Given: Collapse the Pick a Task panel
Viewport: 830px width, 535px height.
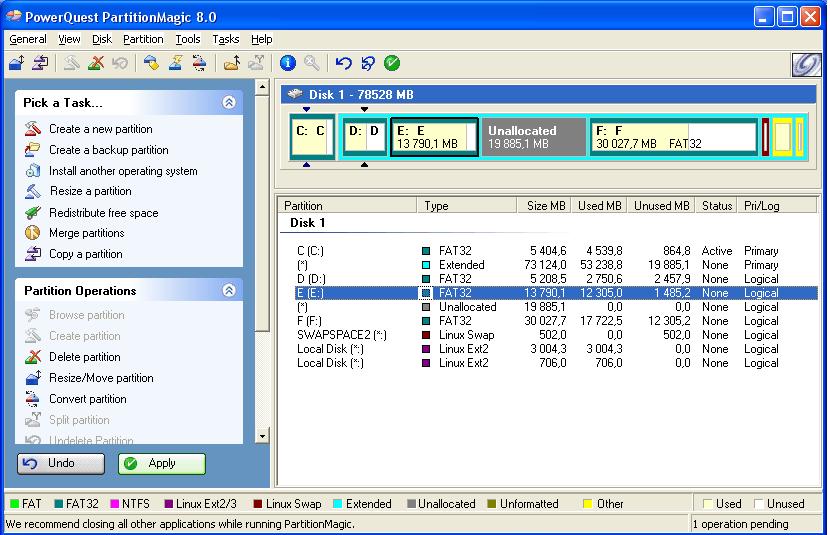Looking at the screenshot, I should (x=229, y=102).
